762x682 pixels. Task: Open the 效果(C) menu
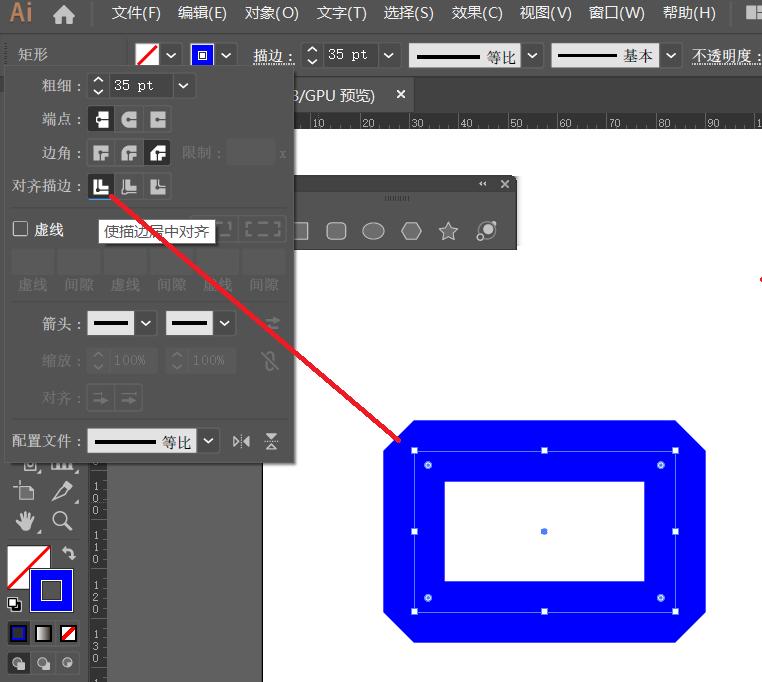pyautogui.click(x=477, y=13)
